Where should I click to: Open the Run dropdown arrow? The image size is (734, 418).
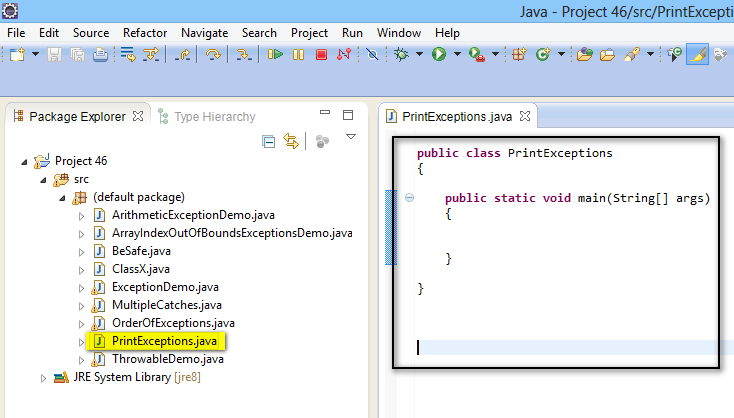click(457, 54)
